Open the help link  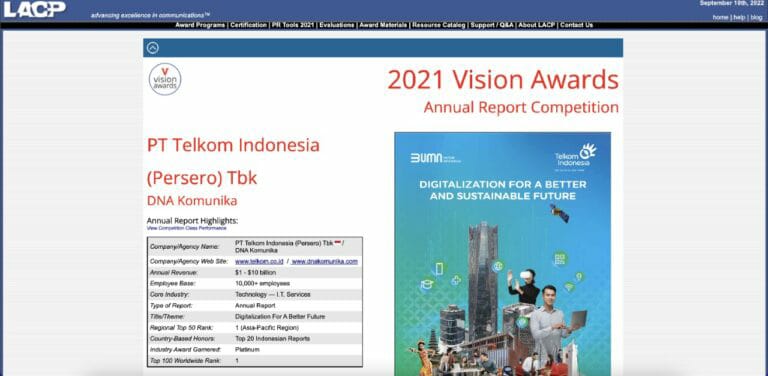pyautogui.click(x=739, y=18)
